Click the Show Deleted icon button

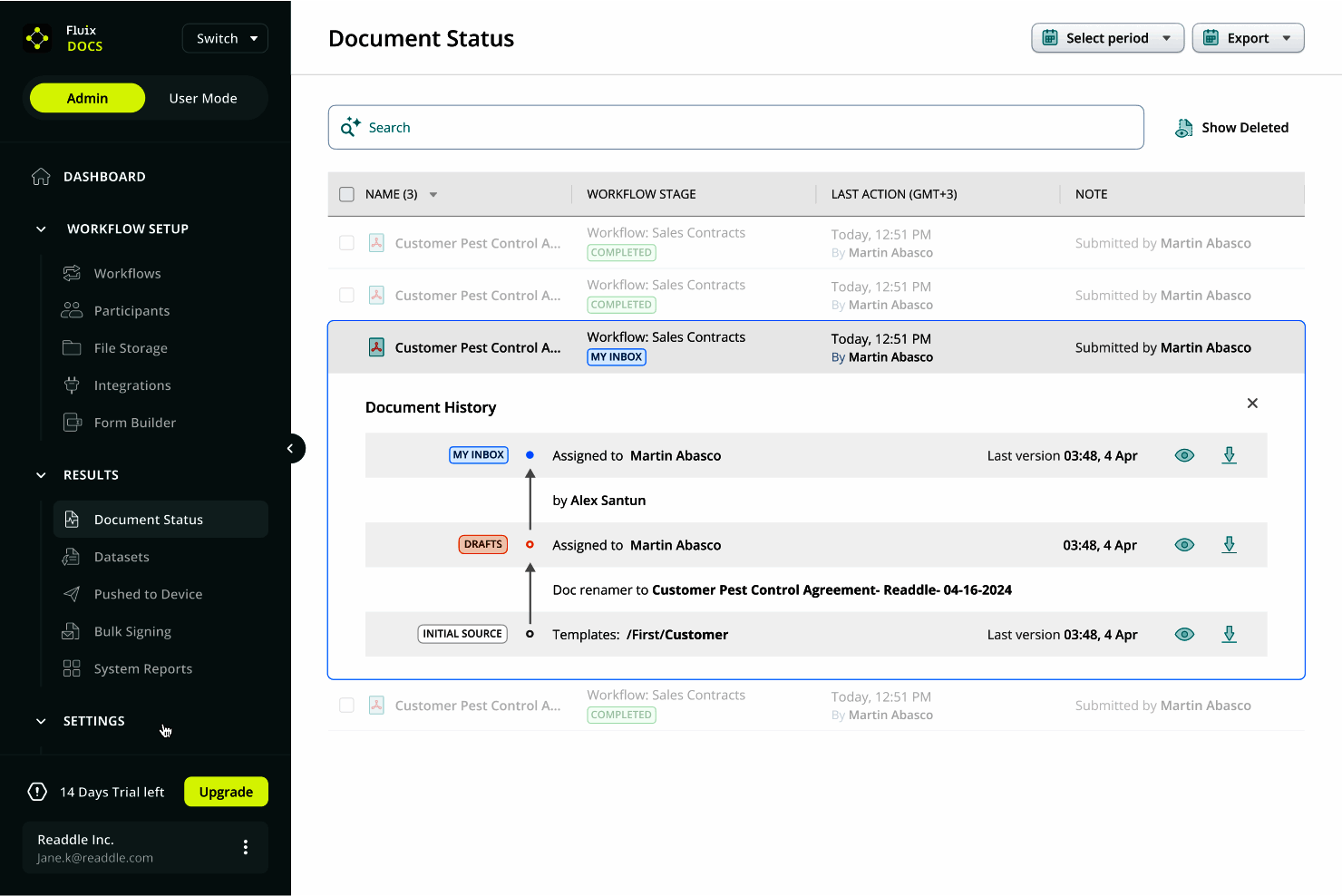click(x=1183, y=128)
